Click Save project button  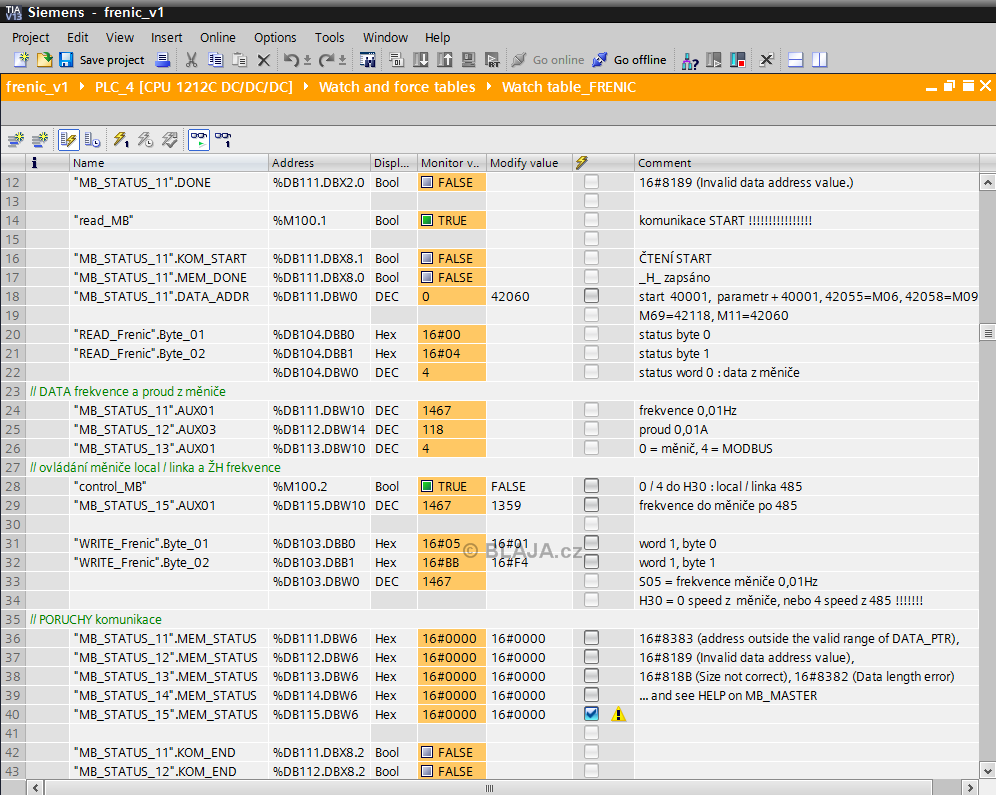click(102, 60)
